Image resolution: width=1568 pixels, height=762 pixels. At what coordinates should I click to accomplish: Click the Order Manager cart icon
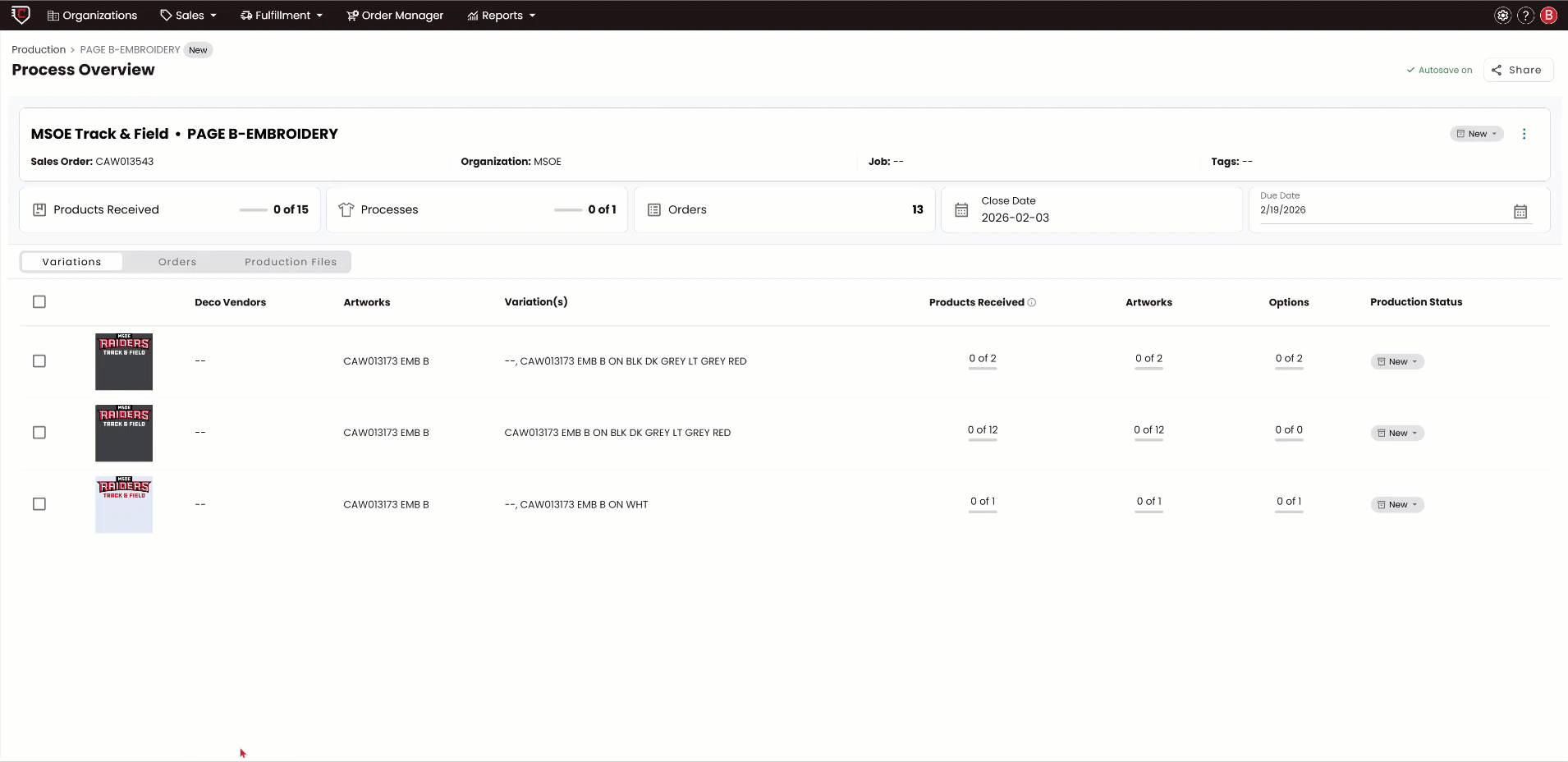[351, 15]
